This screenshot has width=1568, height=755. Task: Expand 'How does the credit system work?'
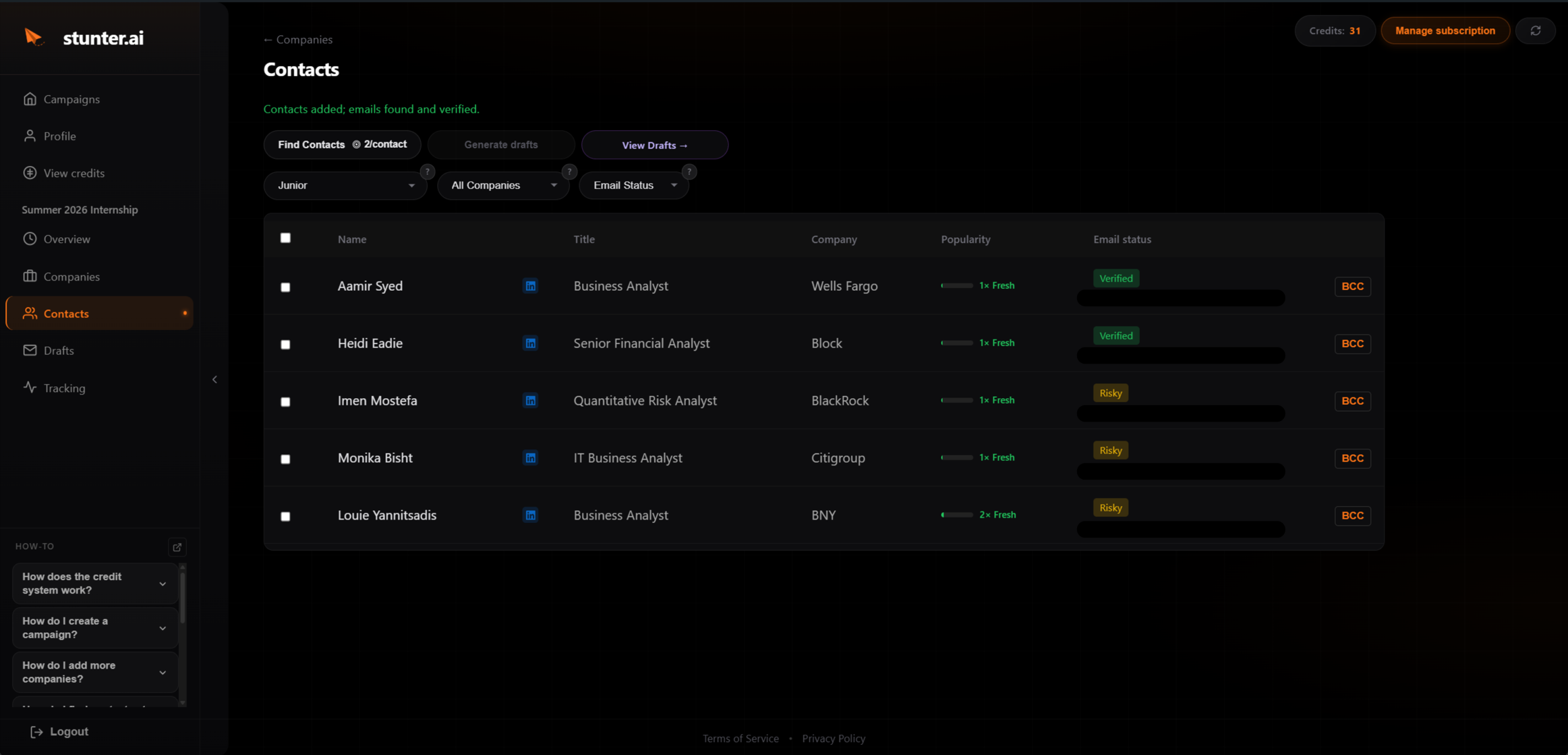coord(95,584)
